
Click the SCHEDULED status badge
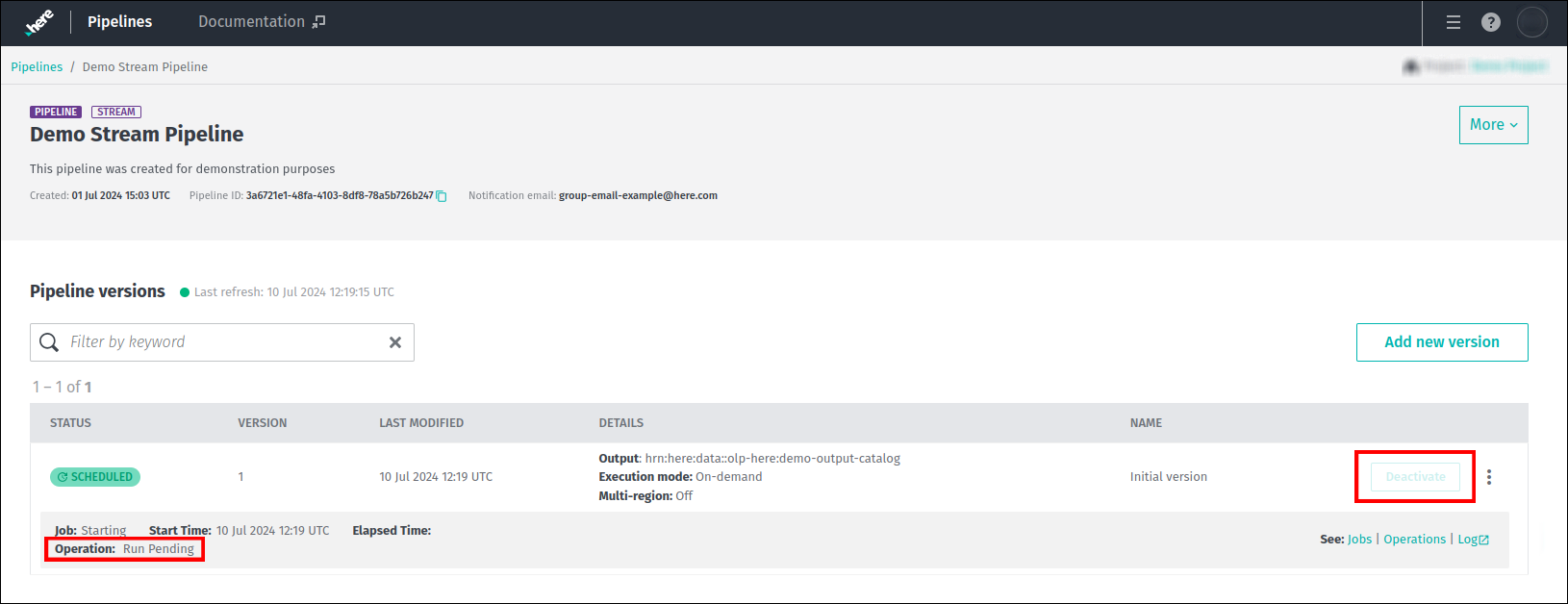(95, 477)
